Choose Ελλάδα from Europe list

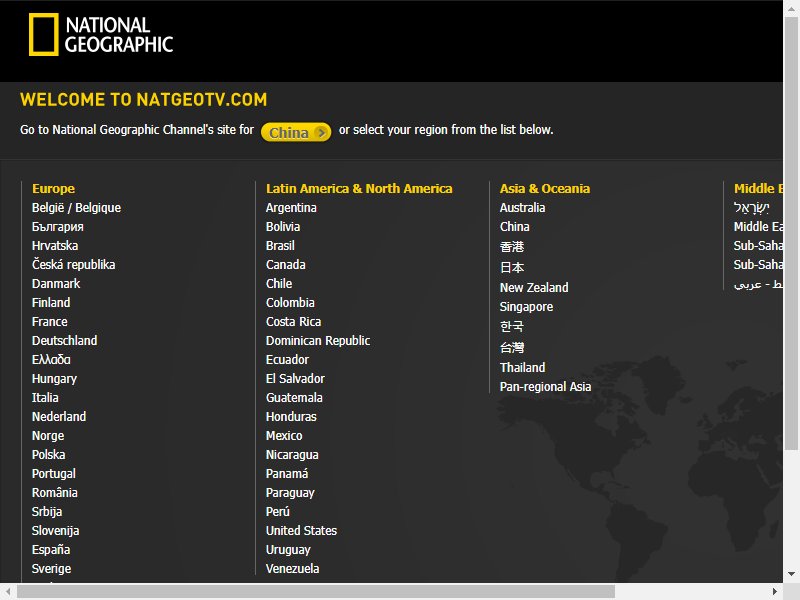[51, 359]
